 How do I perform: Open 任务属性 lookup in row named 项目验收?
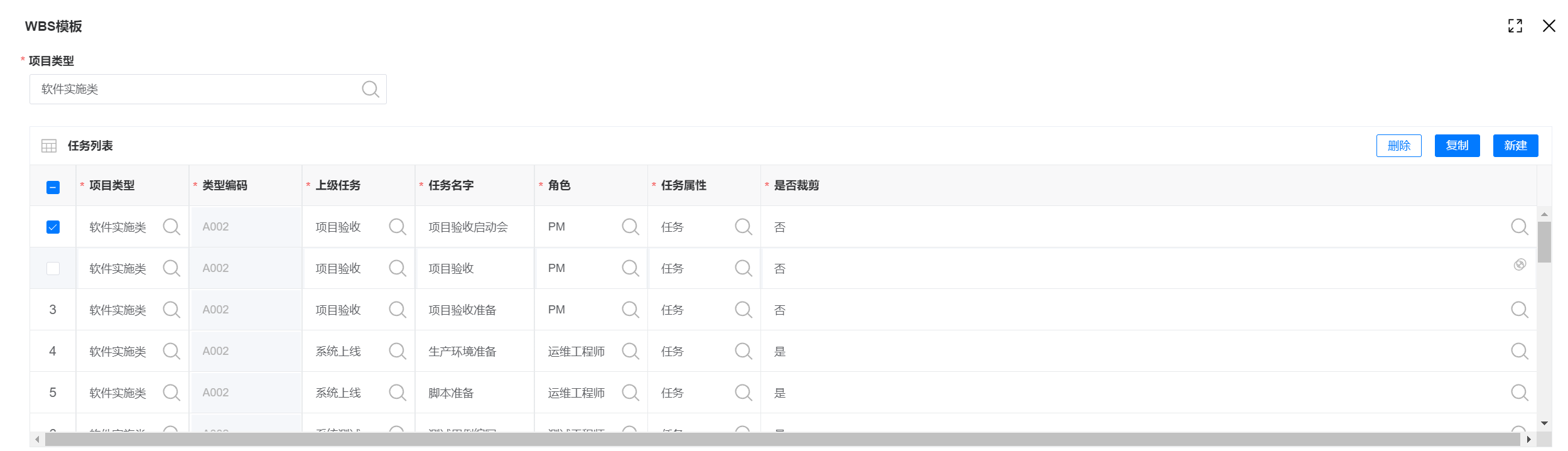tap(743, 268)
